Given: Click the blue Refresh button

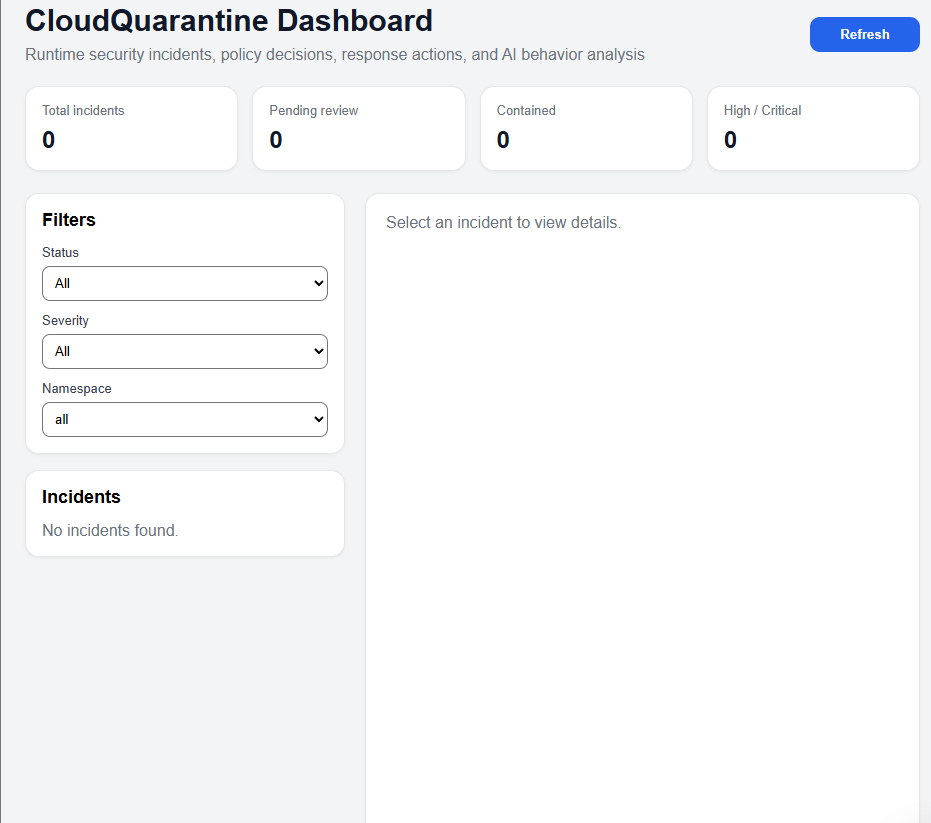Looking at the screenshot, I should coord(864,34).
